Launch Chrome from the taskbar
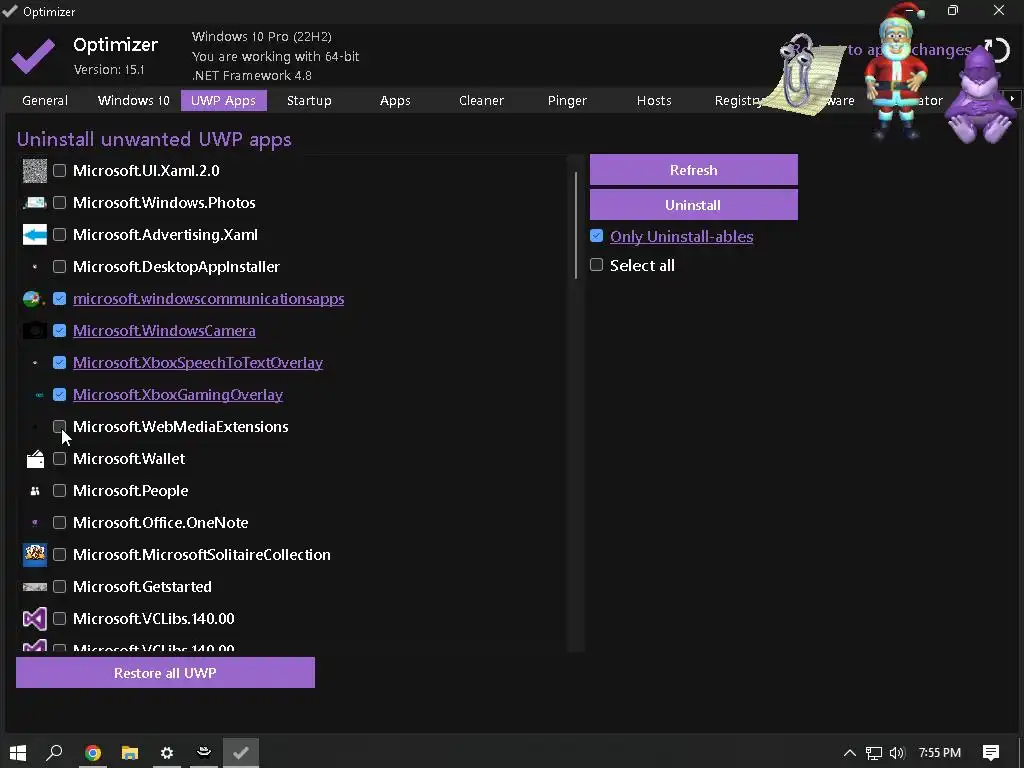Image resolution: width=1024 pixels, height=768 pixels. pyautogui.click(x=93, y=753)
